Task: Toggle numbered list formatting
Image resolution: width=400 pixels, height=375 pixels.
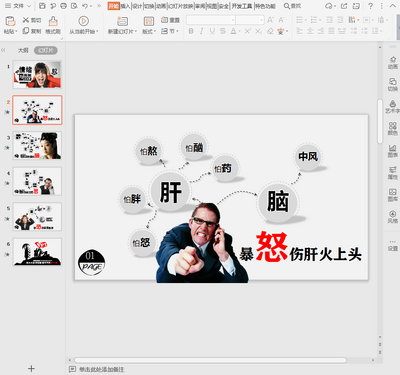Action: coord(314,20)
